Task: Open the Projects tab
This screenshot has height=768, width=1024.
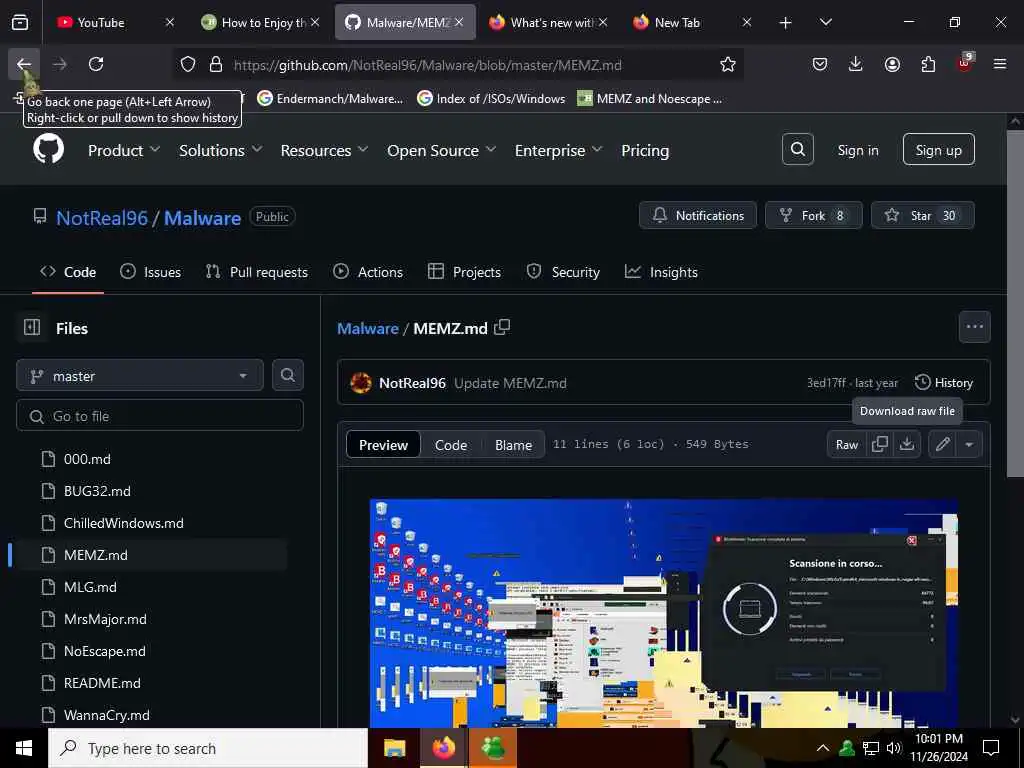Action: (464, 272)
